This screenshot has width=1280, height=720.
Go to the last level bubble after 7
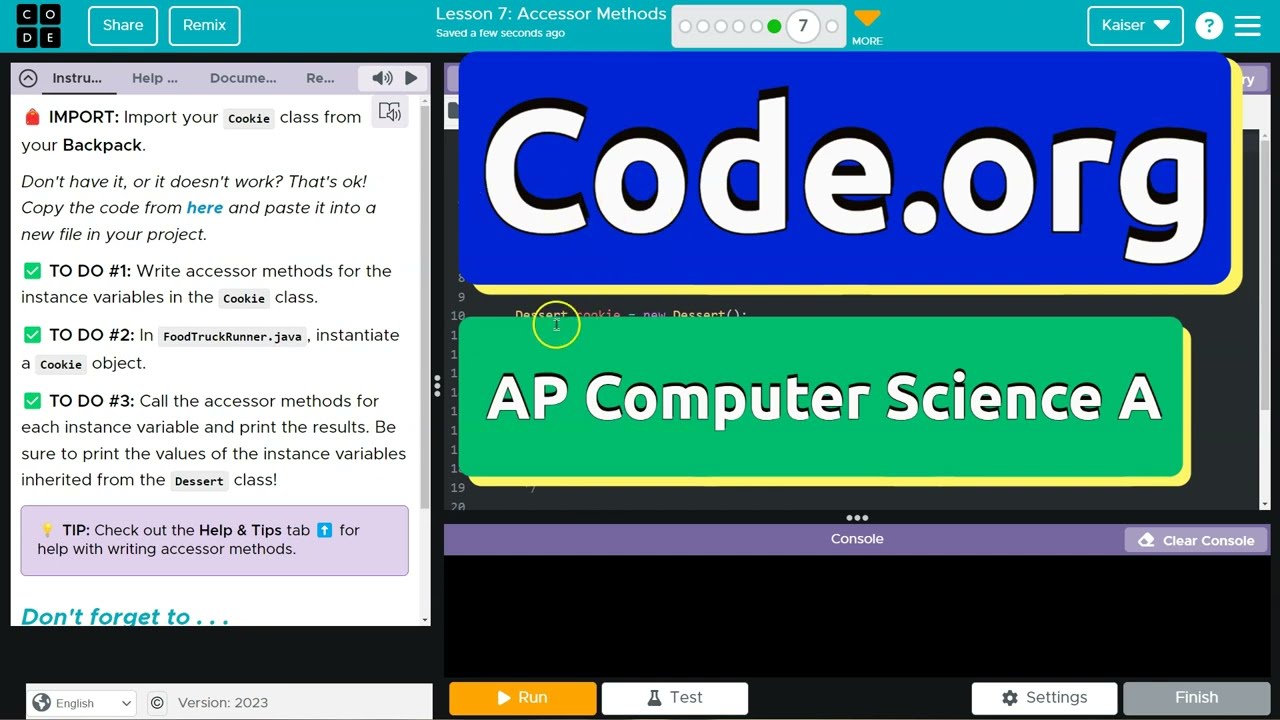coord(831,27)
